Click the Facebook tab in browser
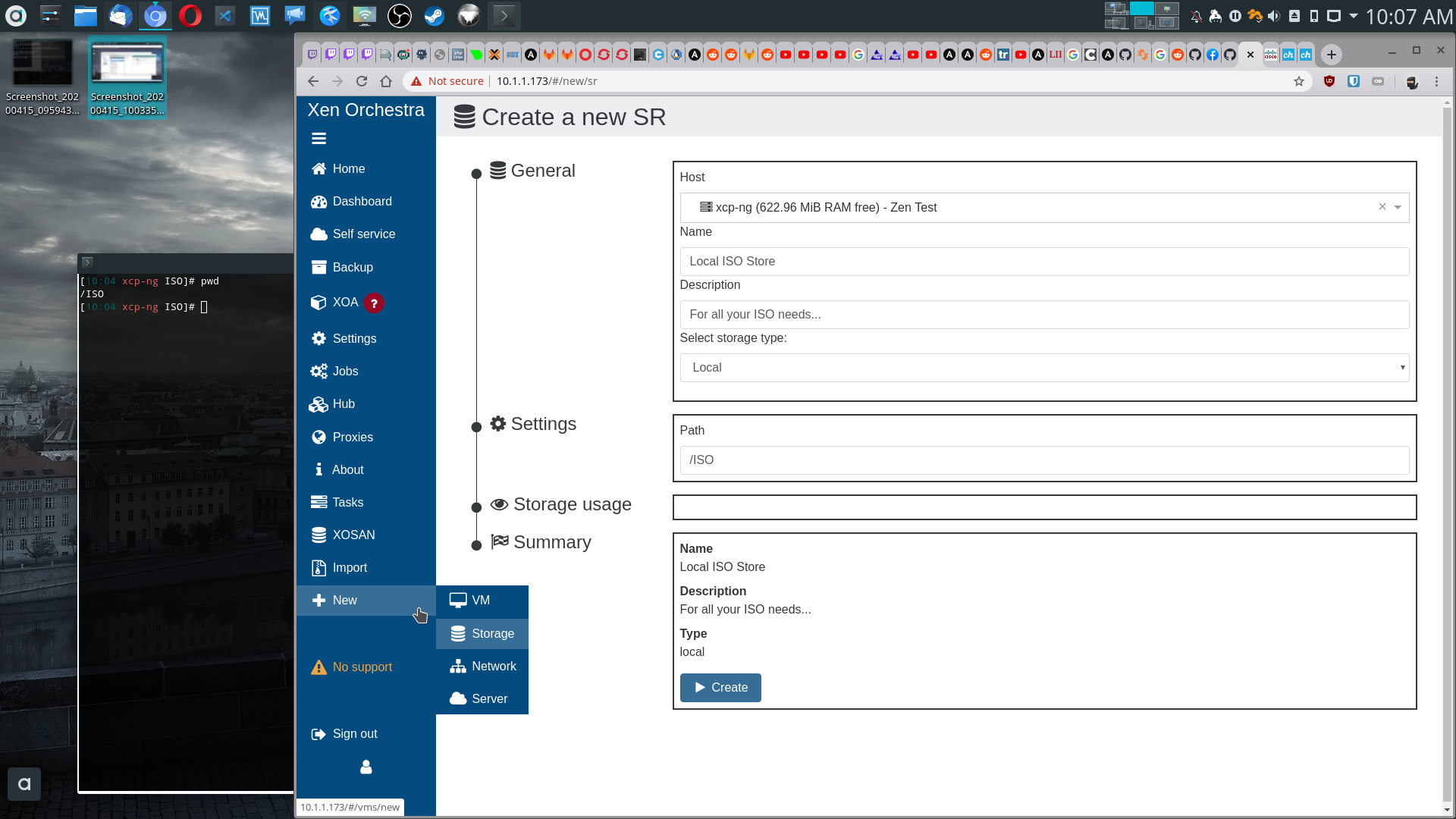This screenshot has height=819, width=1456. click(x=1213, y=55)
